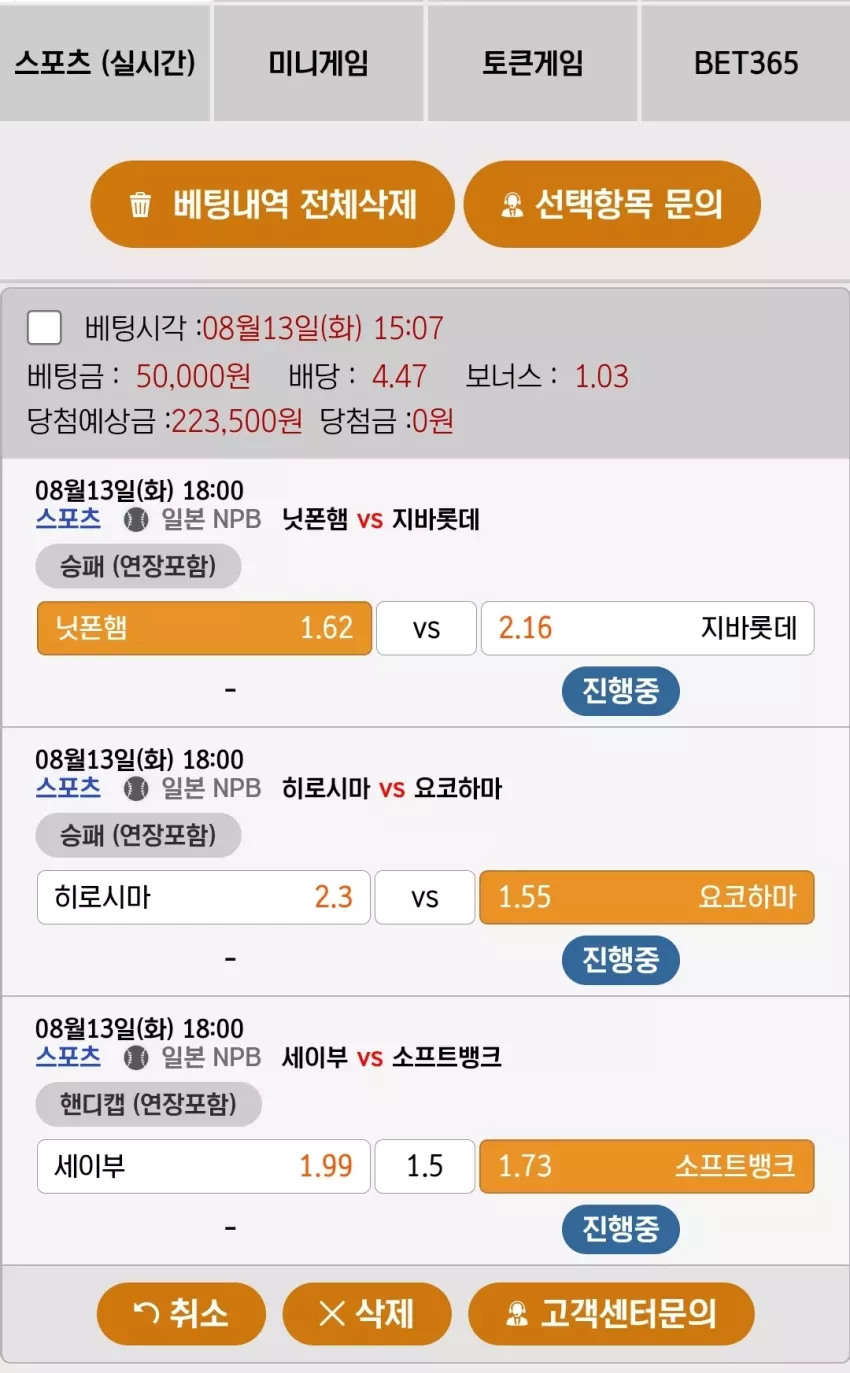Click the undo arrow icon on 취소

point(146,1313)
